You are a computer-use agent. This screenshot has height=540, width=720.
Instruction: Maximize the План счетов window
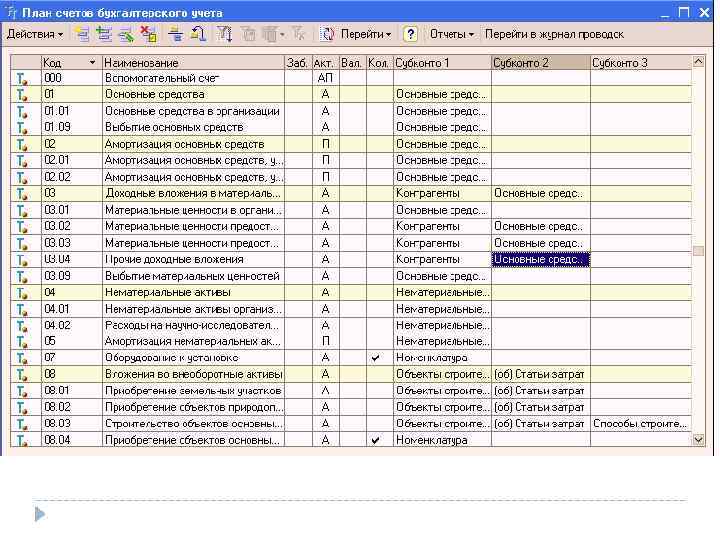pos(684,12)
